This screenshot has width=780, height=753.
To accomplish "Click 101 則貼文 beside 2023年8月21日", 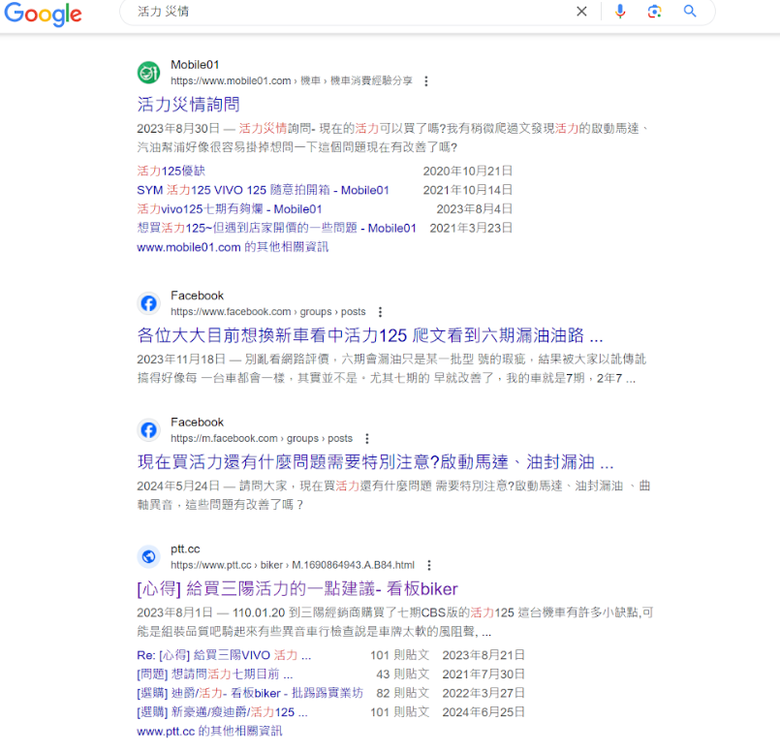I will [399, 655].
